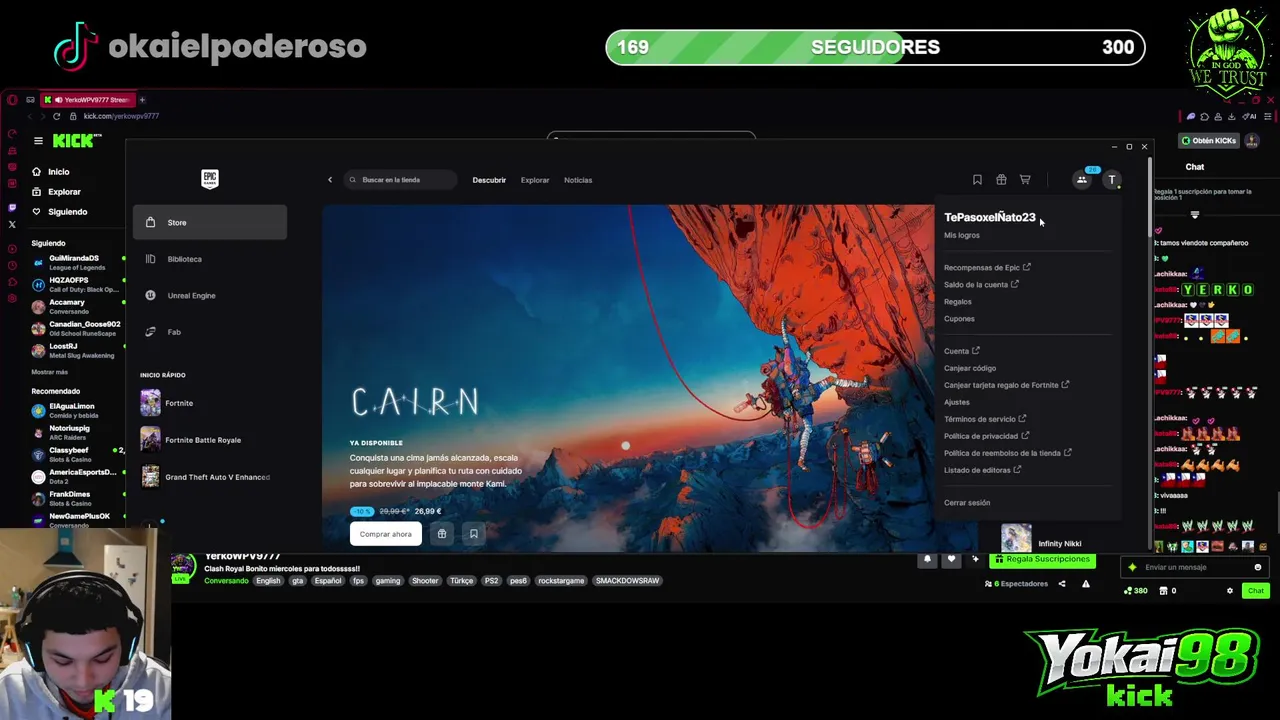This screenshot has width=1280, height=720.
Task: Open Kick chat settings gear icon
Action: (x=1230, y=591)
